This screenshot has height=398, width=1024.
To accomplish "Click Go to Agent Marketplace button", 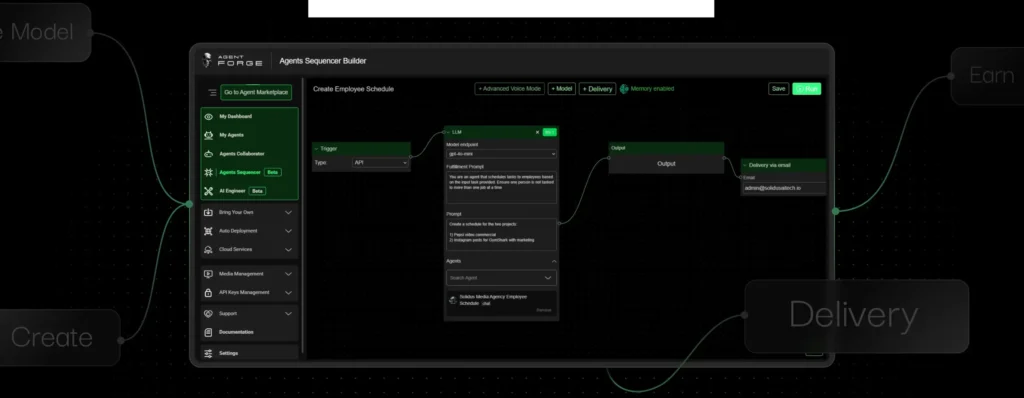I will (256, 93).
